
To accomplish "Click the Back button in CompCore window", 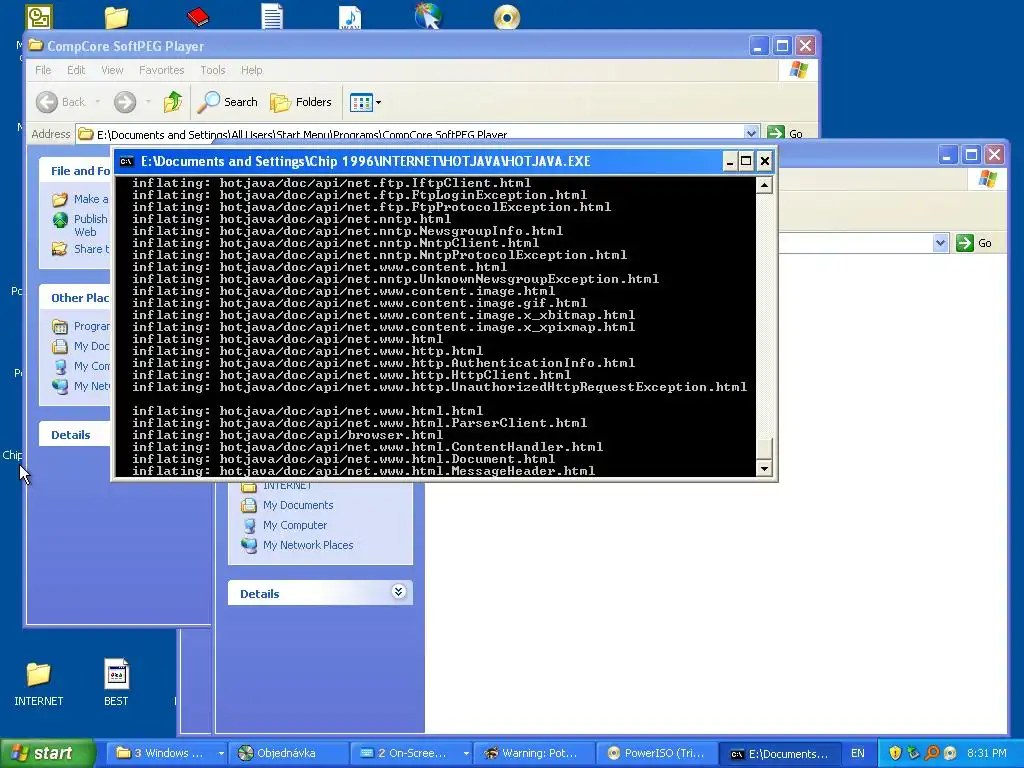I will point(61,102).
